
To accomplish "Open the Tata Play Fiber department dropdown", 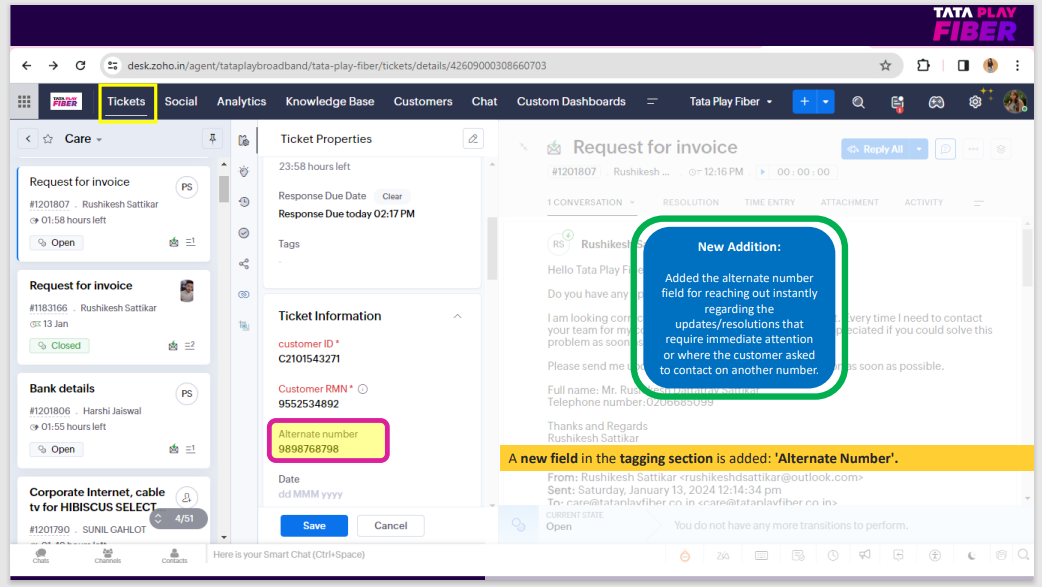I will coord(730,102).
